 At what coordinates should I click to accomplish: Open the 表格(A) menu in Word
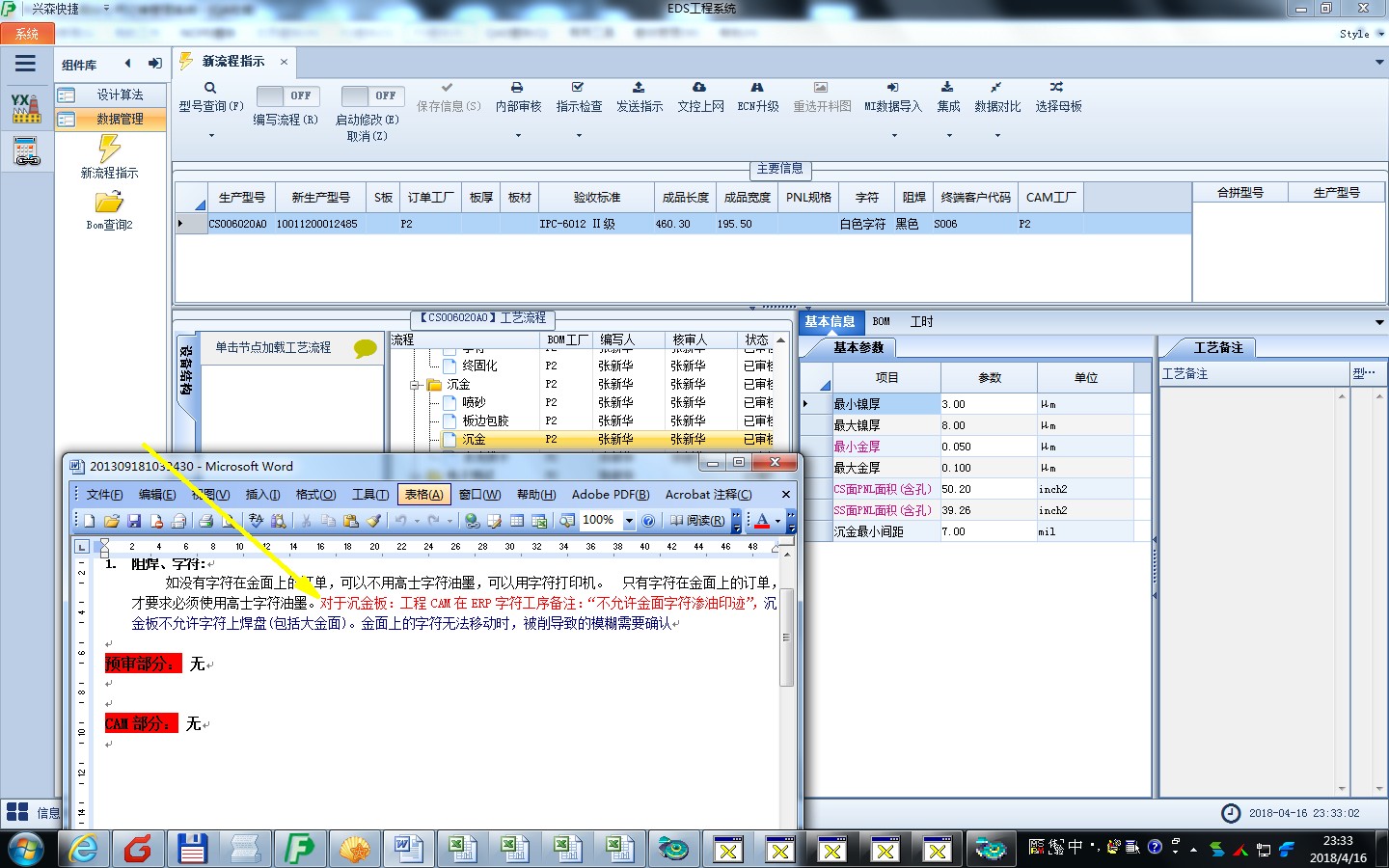coord(423,495)
